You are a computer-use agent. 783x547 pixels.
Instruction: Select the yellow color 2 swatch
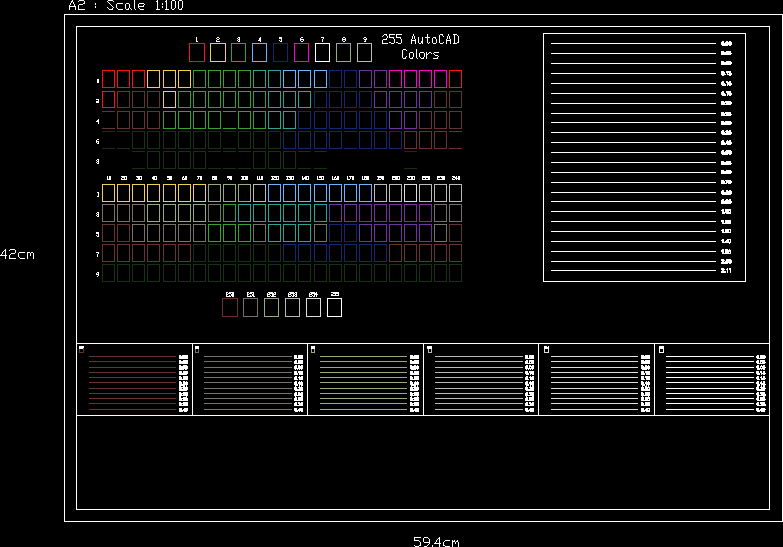[218, 52]
